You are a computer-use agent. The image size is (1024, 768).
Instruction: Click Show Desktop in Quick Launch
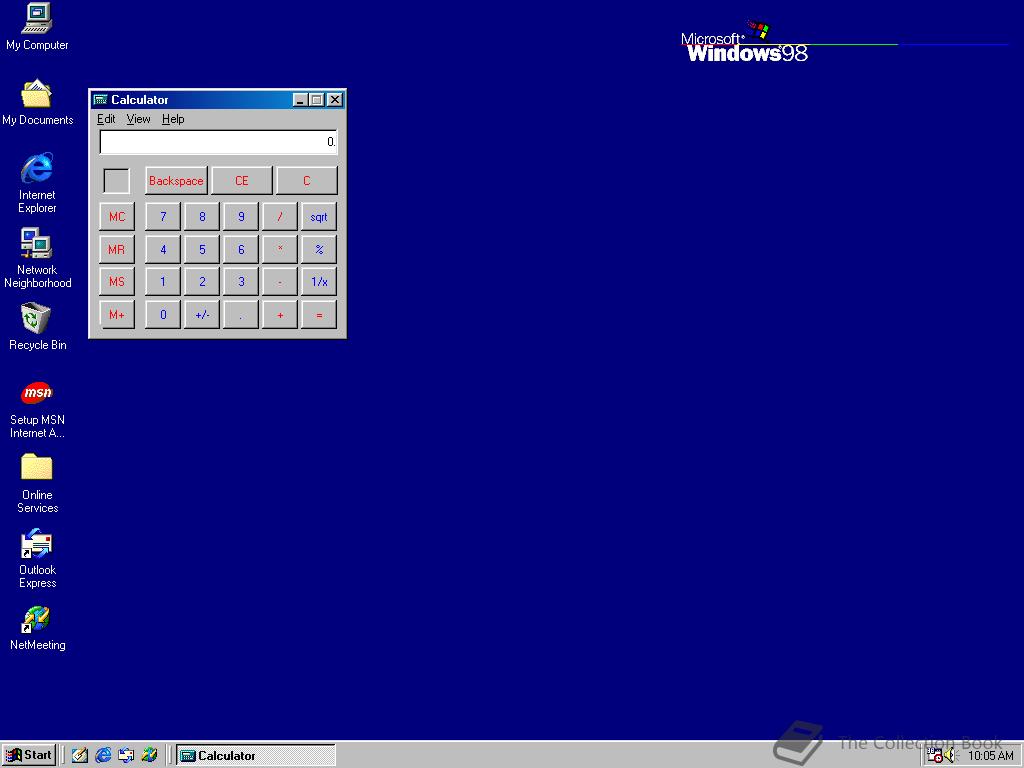pos(80,756)
